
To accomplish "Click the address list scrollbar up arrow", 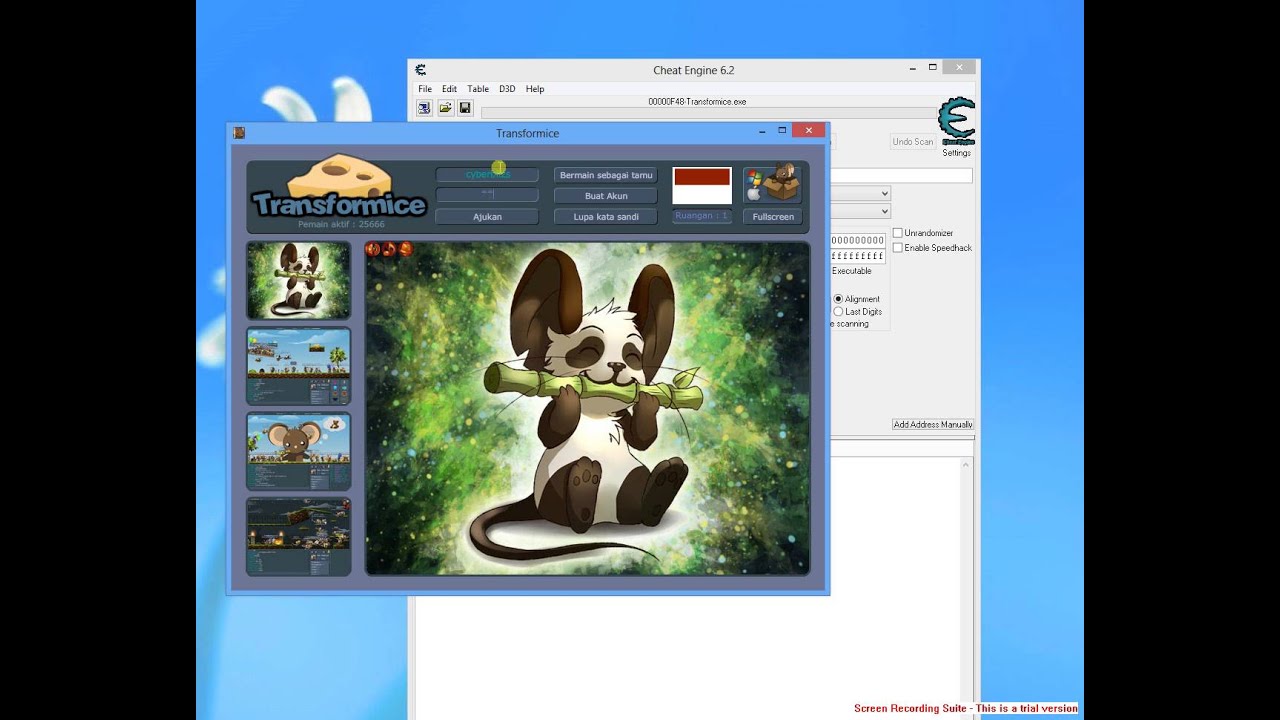I will coord(967,465).
